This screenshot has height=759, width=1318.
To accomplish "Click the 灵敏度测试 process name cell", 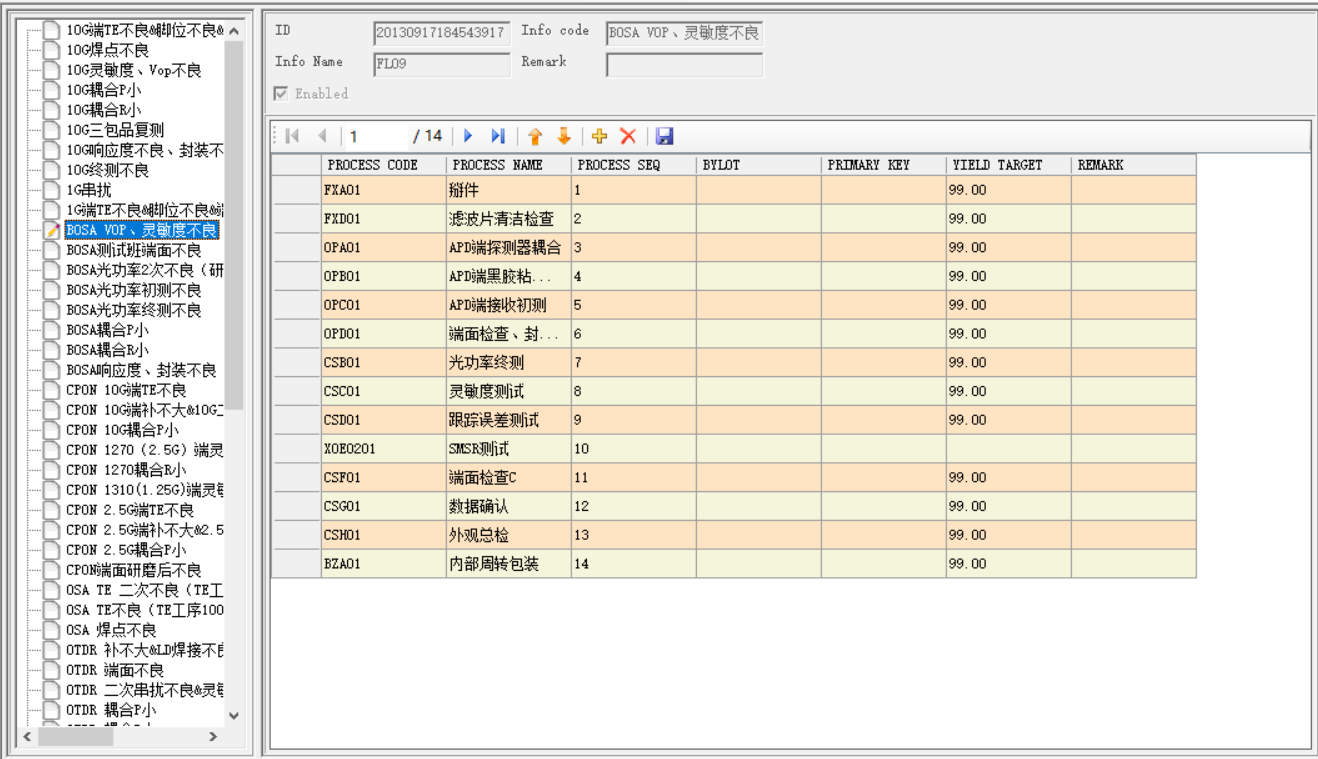I will click(508, 391).
